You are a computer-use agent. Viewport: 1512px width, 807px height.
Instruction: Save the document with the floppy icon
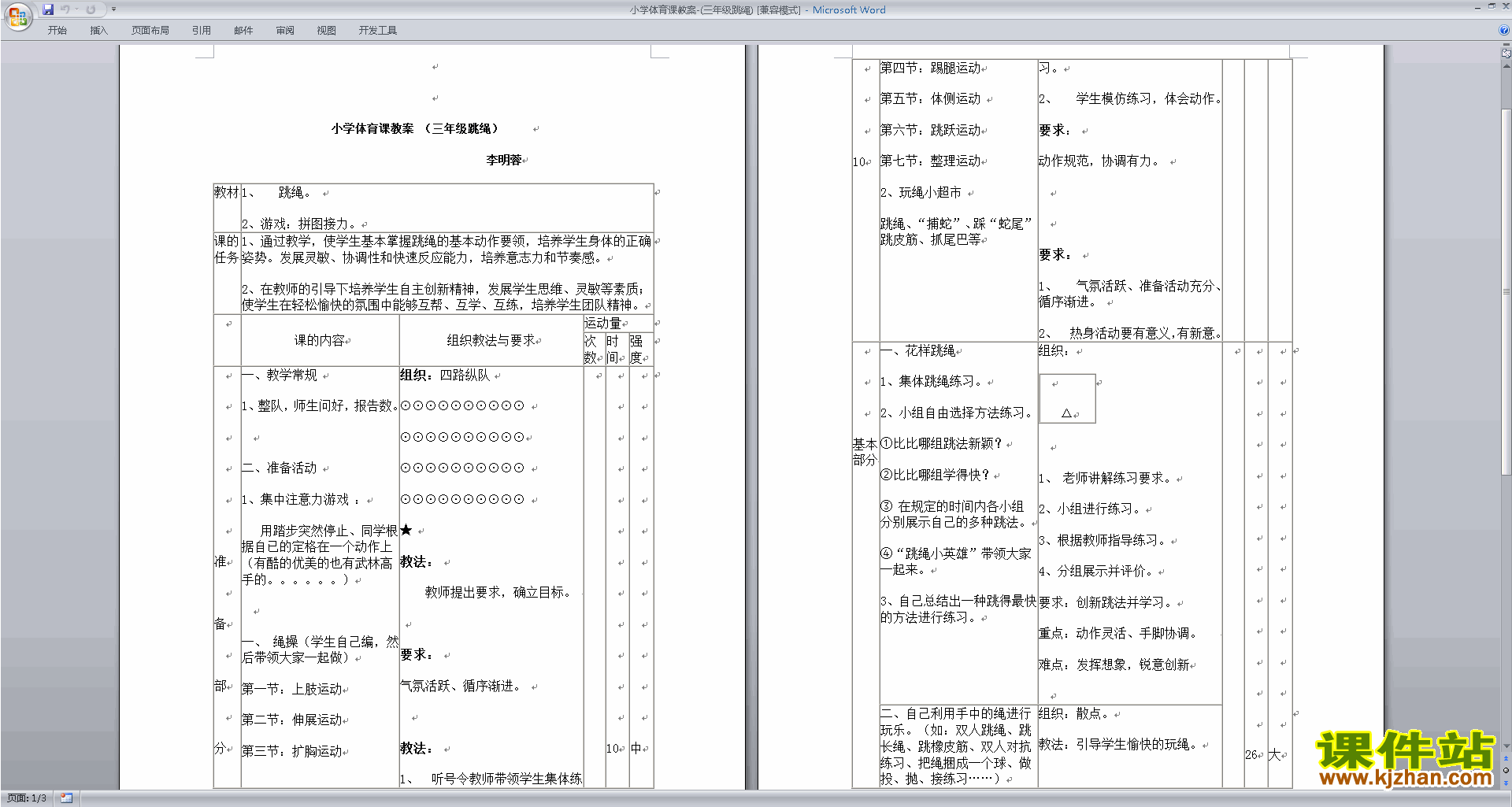[x=48, y=9]
